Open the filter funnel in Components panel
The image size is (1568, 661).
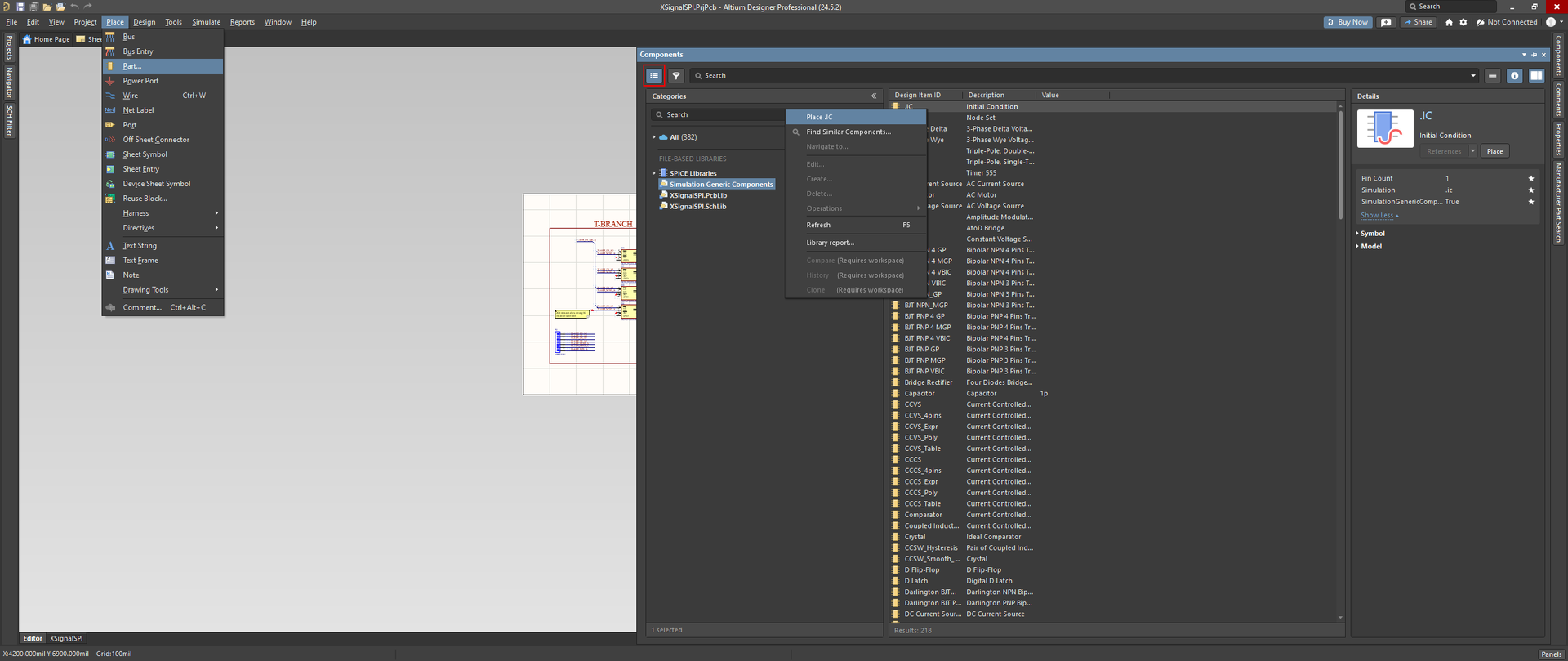pyautogui.click(x=676, y=76)
